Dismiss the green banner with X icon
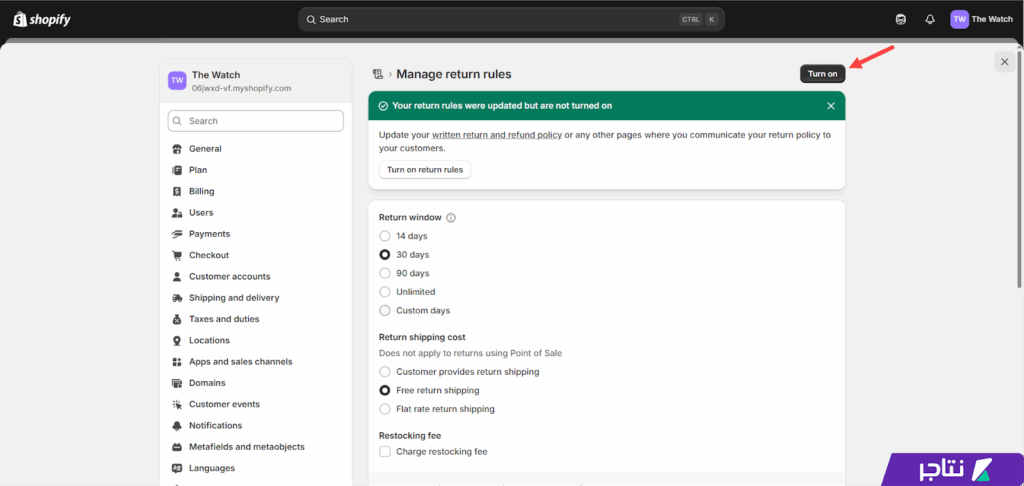 [x=830, y=106]
